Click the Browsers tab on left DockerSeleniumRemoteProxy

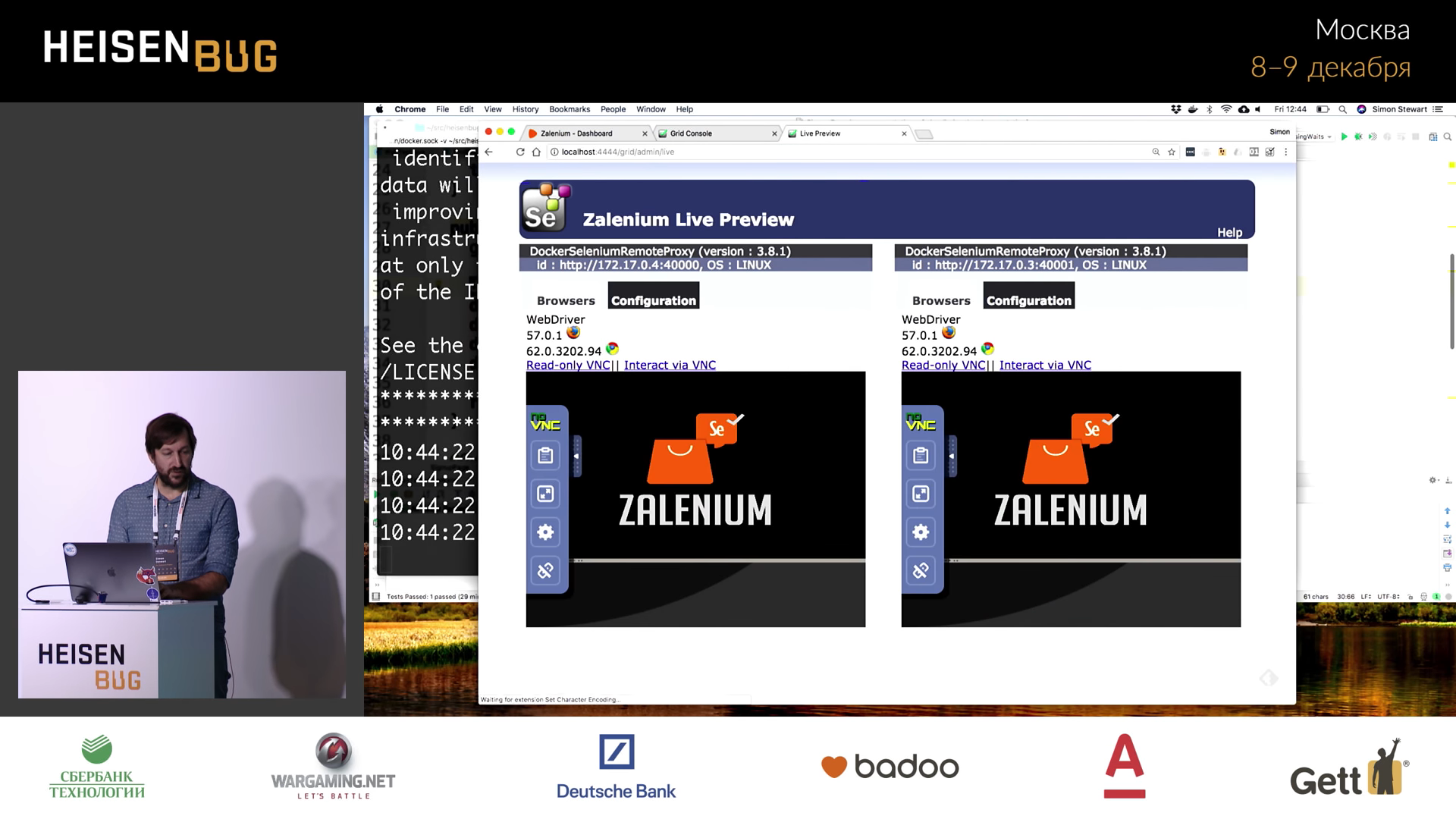click(565, 300)
